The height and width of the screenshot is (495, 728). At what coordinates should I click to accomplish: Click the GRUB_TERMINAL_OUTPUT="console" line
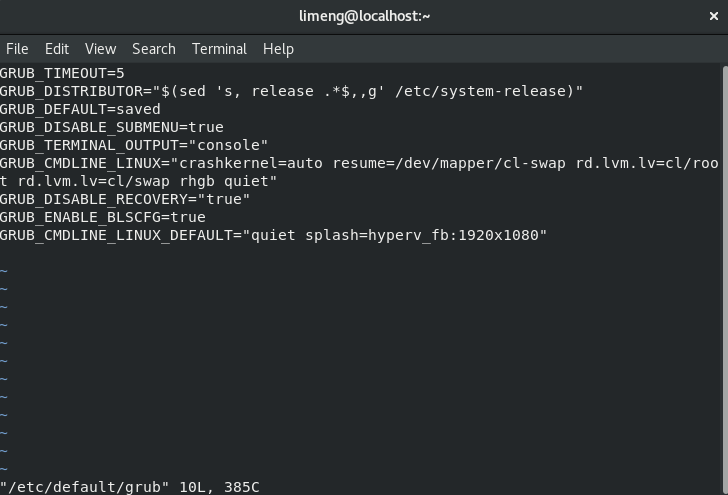coord(134,145)
